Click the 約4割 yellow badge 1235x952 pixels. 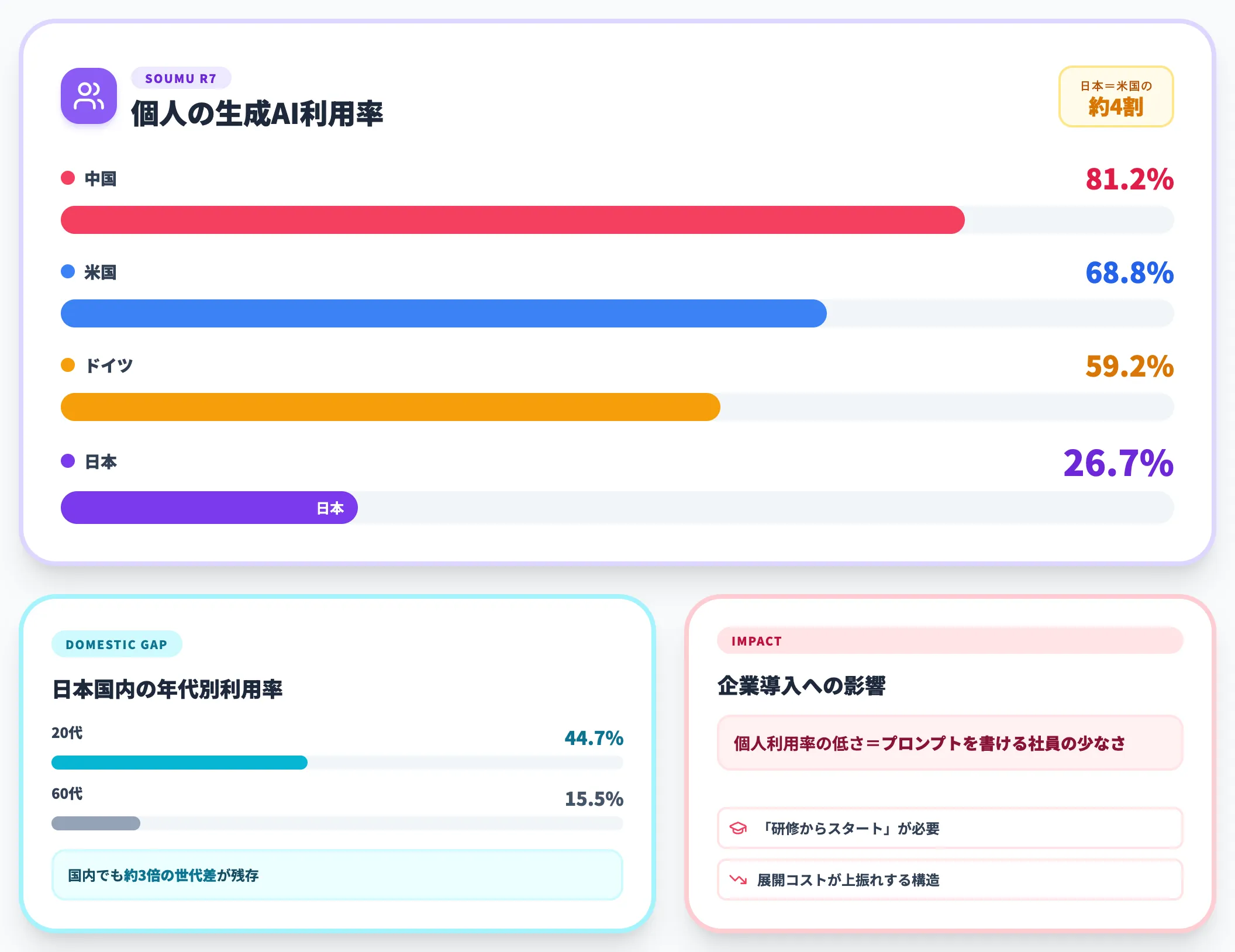[1116, 96]
